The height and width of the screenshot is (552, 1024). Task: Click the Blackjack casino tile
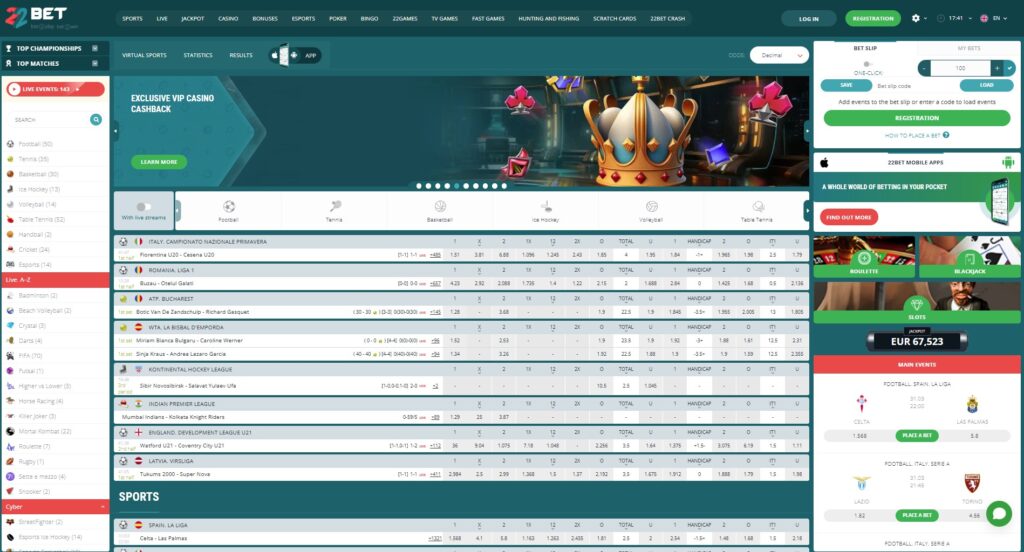click(x=970, y=257)
